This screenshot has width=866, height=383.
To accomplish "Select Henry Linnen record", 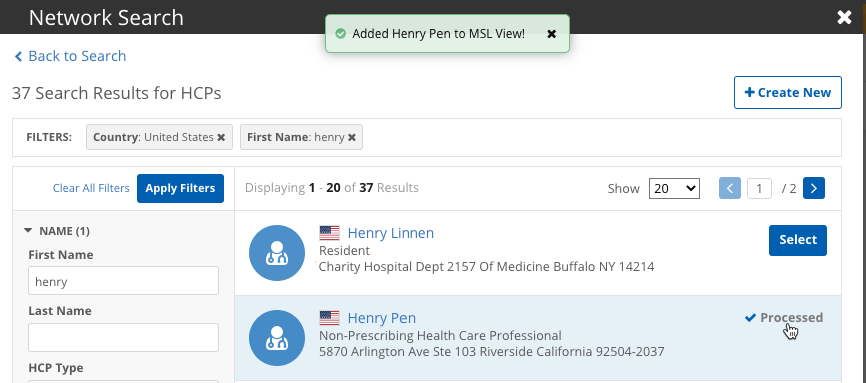I will (x=798, y=240).
